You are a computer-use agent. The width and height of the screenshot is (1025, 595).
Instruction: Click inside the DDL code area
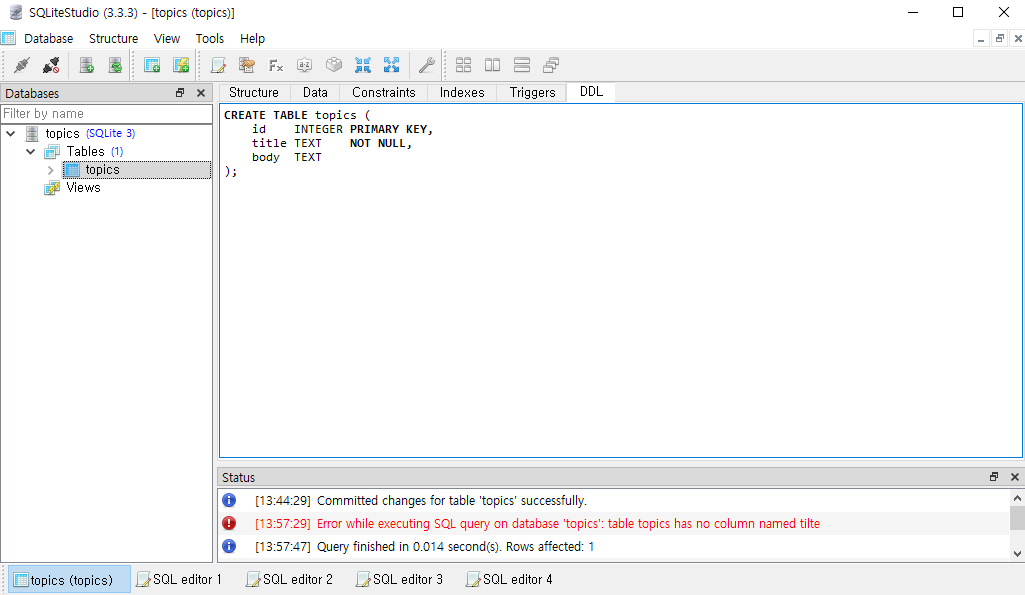620,281
